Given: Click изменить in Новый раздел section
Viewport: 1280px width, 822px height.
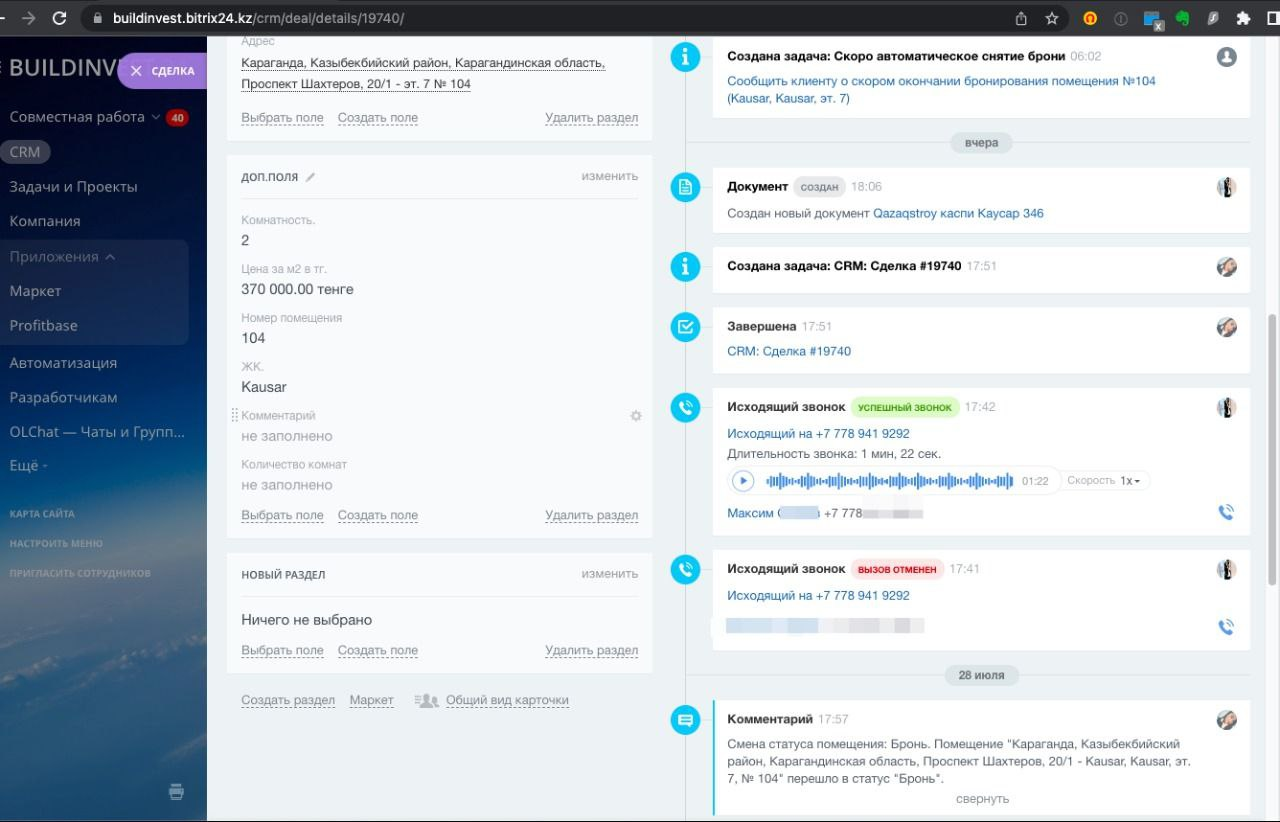Looking at the screenshot, I should pyautogui.click(x=610, y=574).
